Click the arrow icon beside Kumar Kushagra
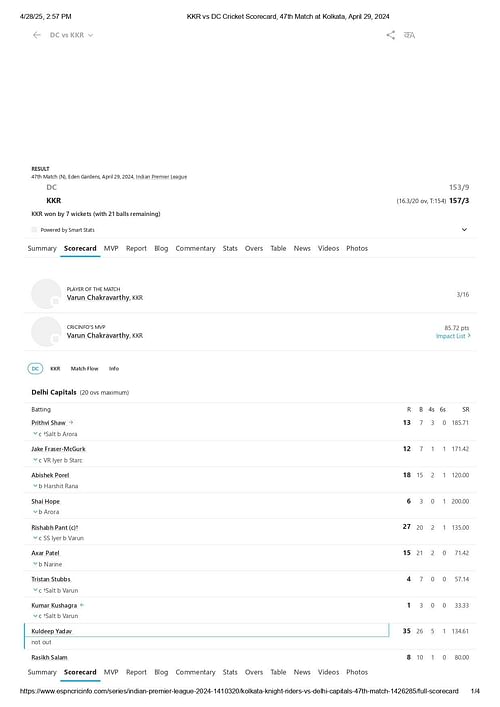 pos(82,605)
